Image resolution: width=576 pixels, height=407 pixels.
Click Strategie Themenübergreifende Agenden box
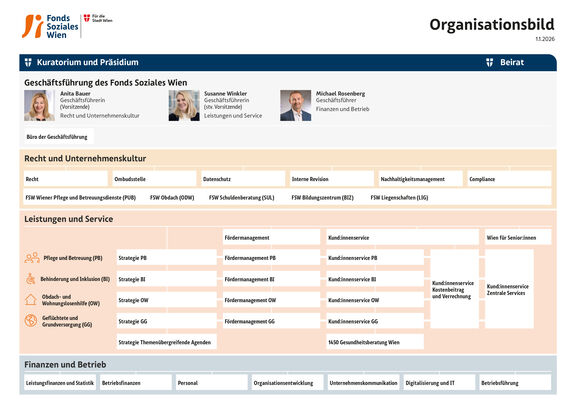(166, 342)
